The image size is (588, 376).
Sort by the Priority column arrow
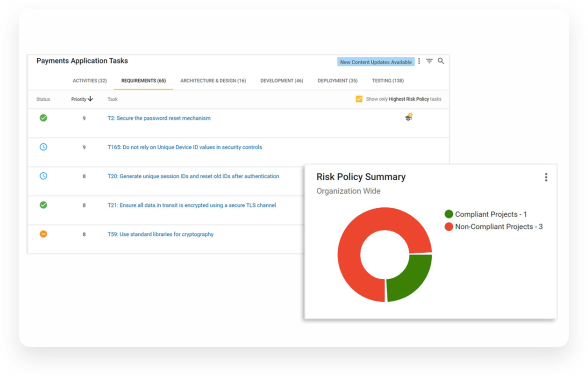pyautogui.click(x=90, y=99)
